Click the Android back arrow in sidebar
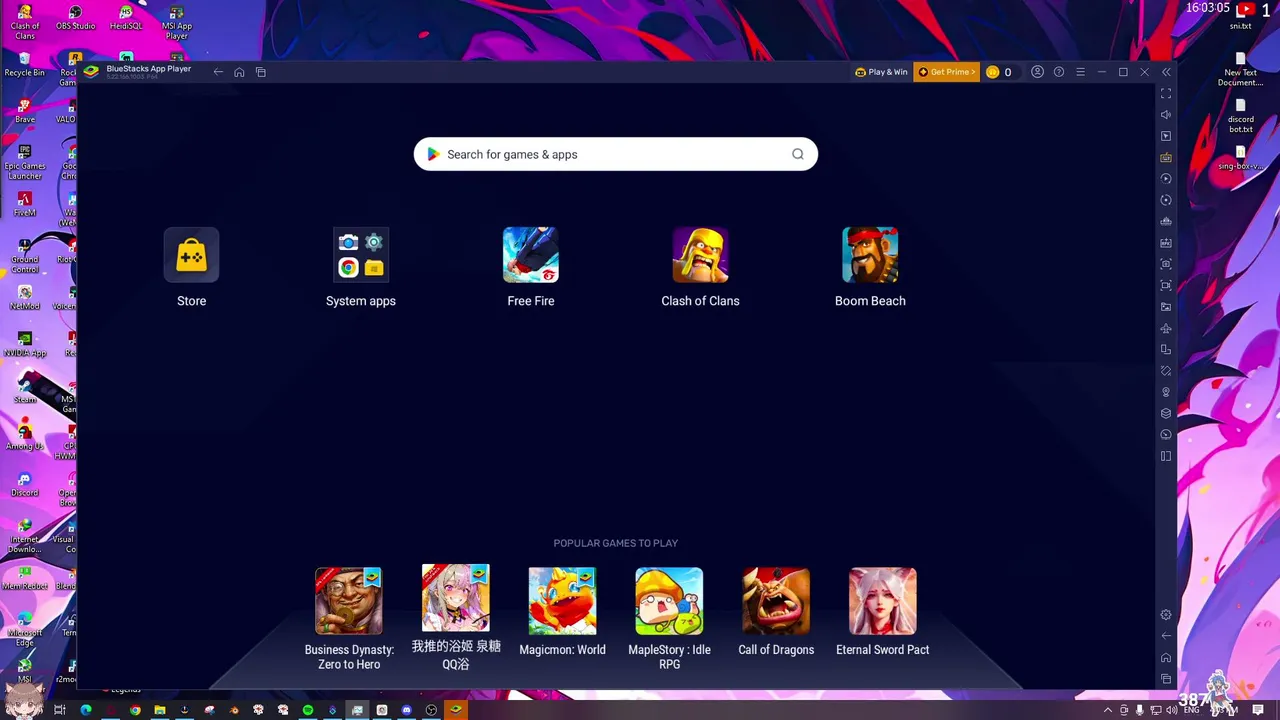1280x720 pixels. [1166, 636]
